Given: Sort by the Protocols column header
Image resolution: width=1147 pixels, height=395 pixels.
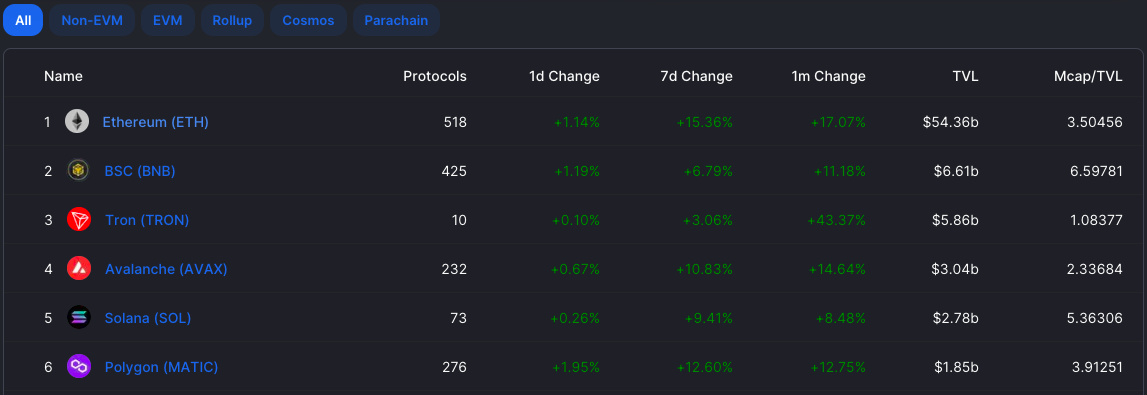Looking at the screenshot, I should pyautogui.click(x=435, y=76).
